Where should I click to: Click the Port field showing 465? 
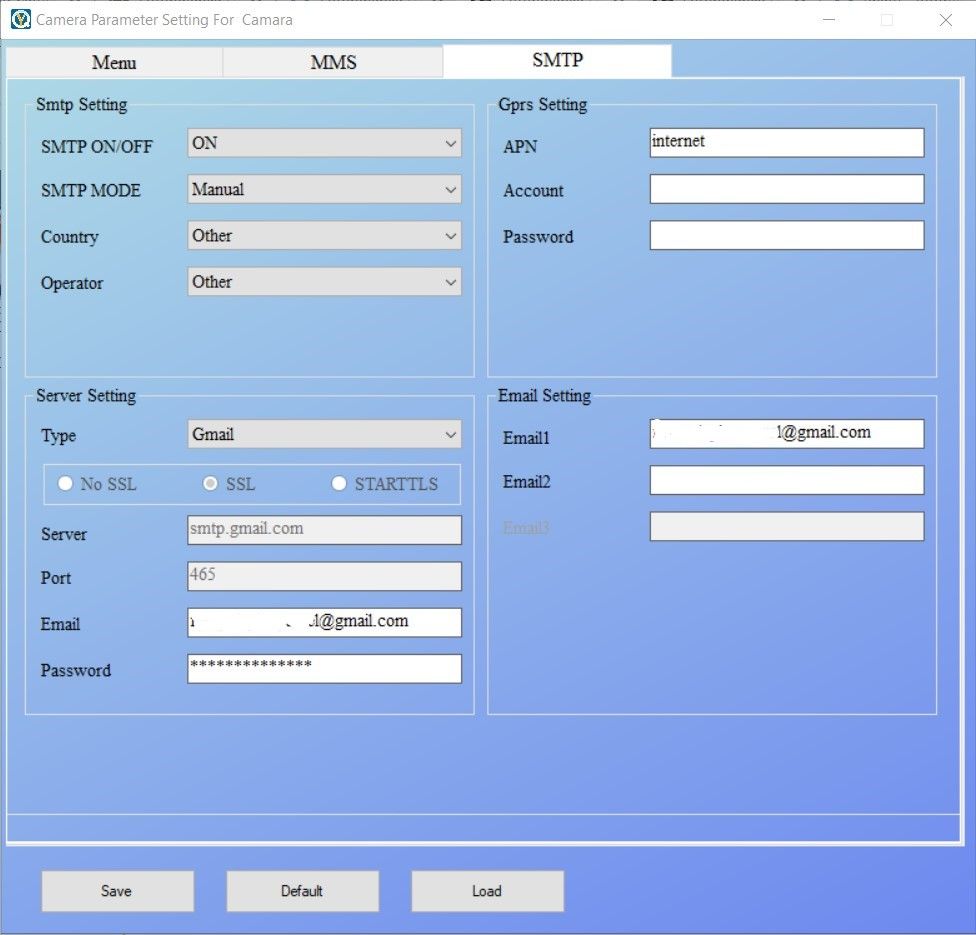324,576
